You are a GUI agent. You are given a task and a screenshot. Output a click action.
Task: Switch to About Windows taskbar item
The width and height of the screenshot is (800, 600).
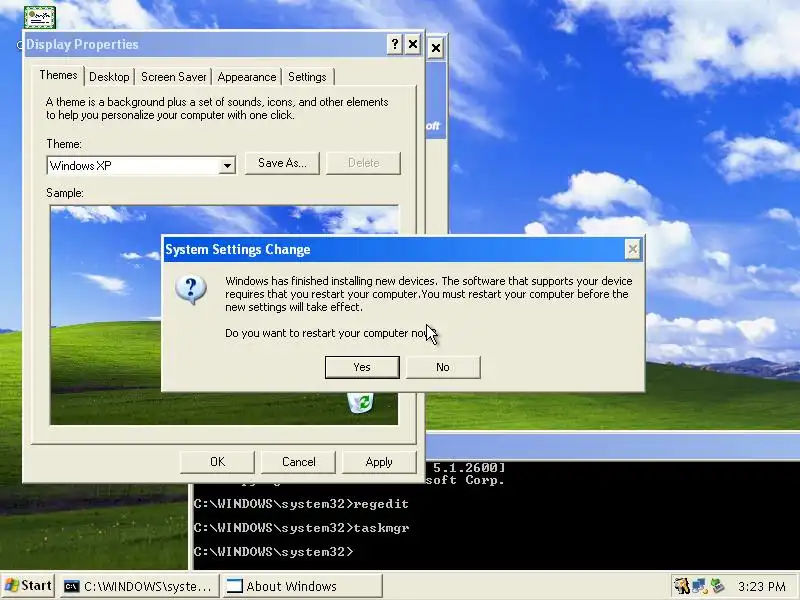click(x=302, y=586)
